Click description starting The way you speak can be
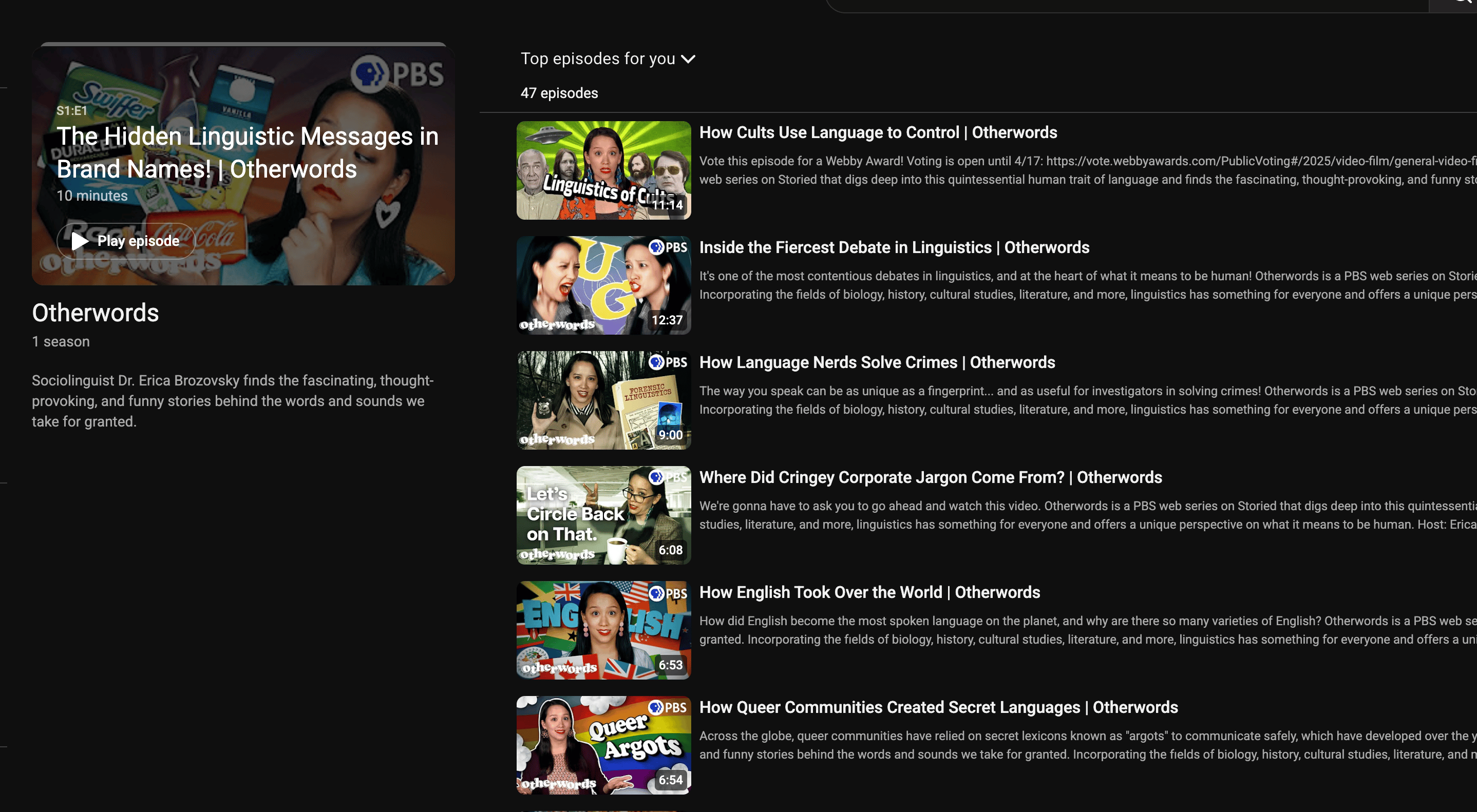1477x812 pixels. point(1088,400)
